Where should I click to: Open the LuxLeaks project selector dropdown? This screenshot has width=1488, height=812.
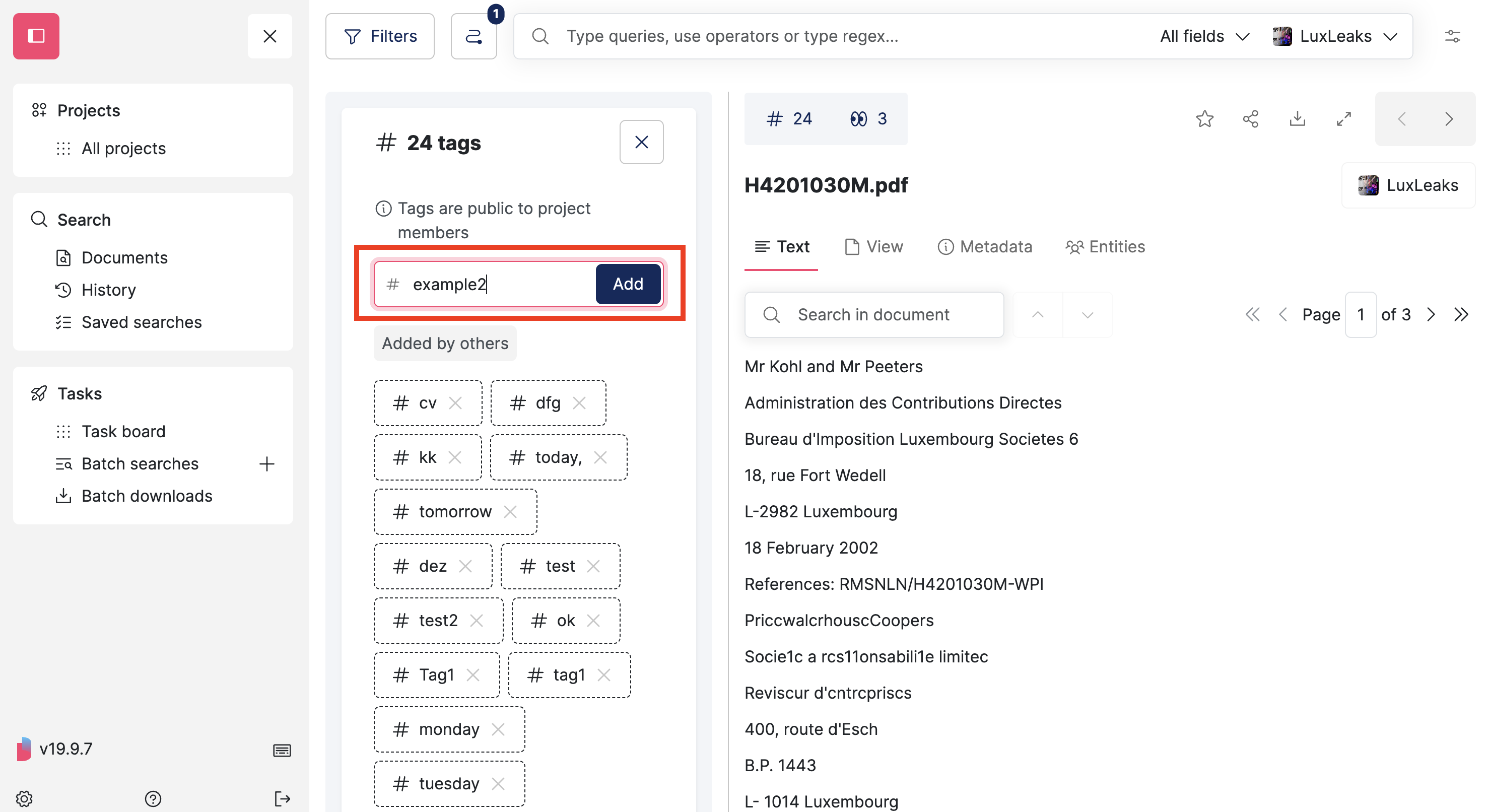click(1335, 36)
